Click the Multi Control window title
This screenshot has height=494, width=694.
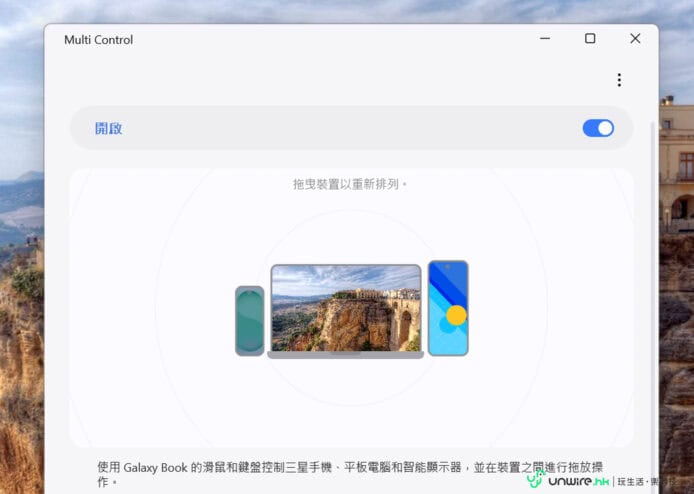[98, 40]
